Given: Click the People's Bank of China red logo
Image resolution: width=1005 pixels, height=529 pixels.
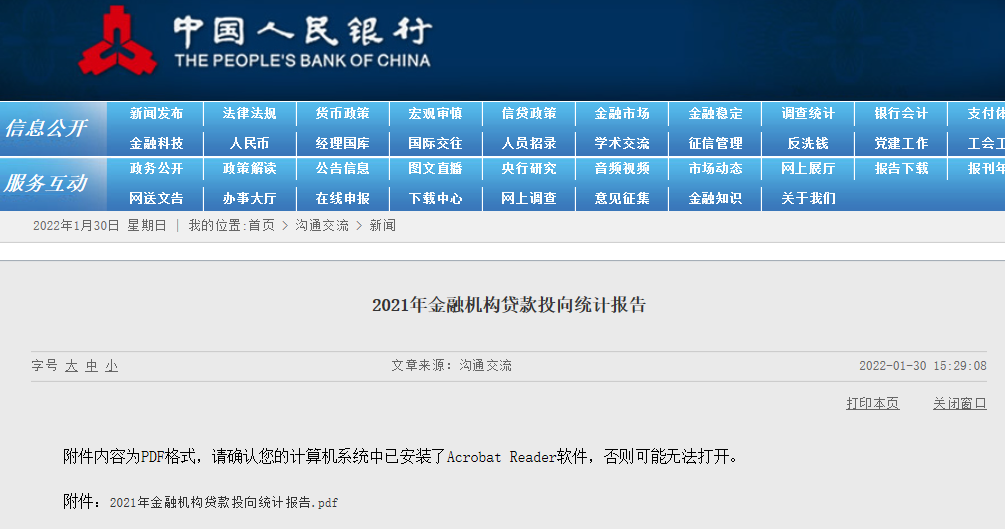Looking at the screenshot, I should [x=116, y=42].
